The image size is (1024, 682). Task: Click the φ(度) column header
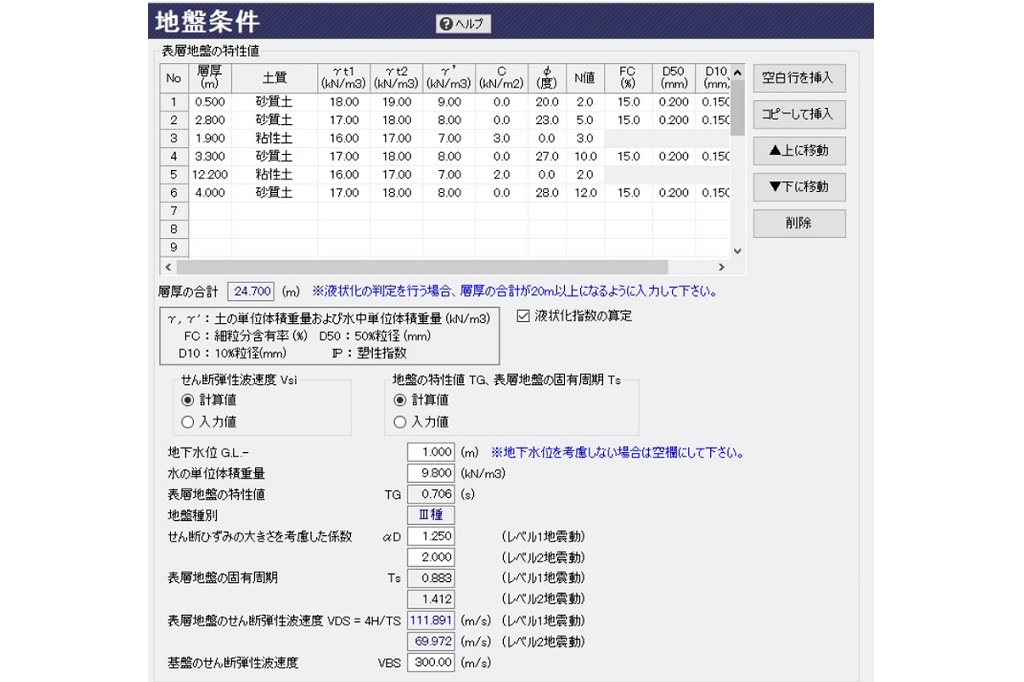[x=547, y=78]
